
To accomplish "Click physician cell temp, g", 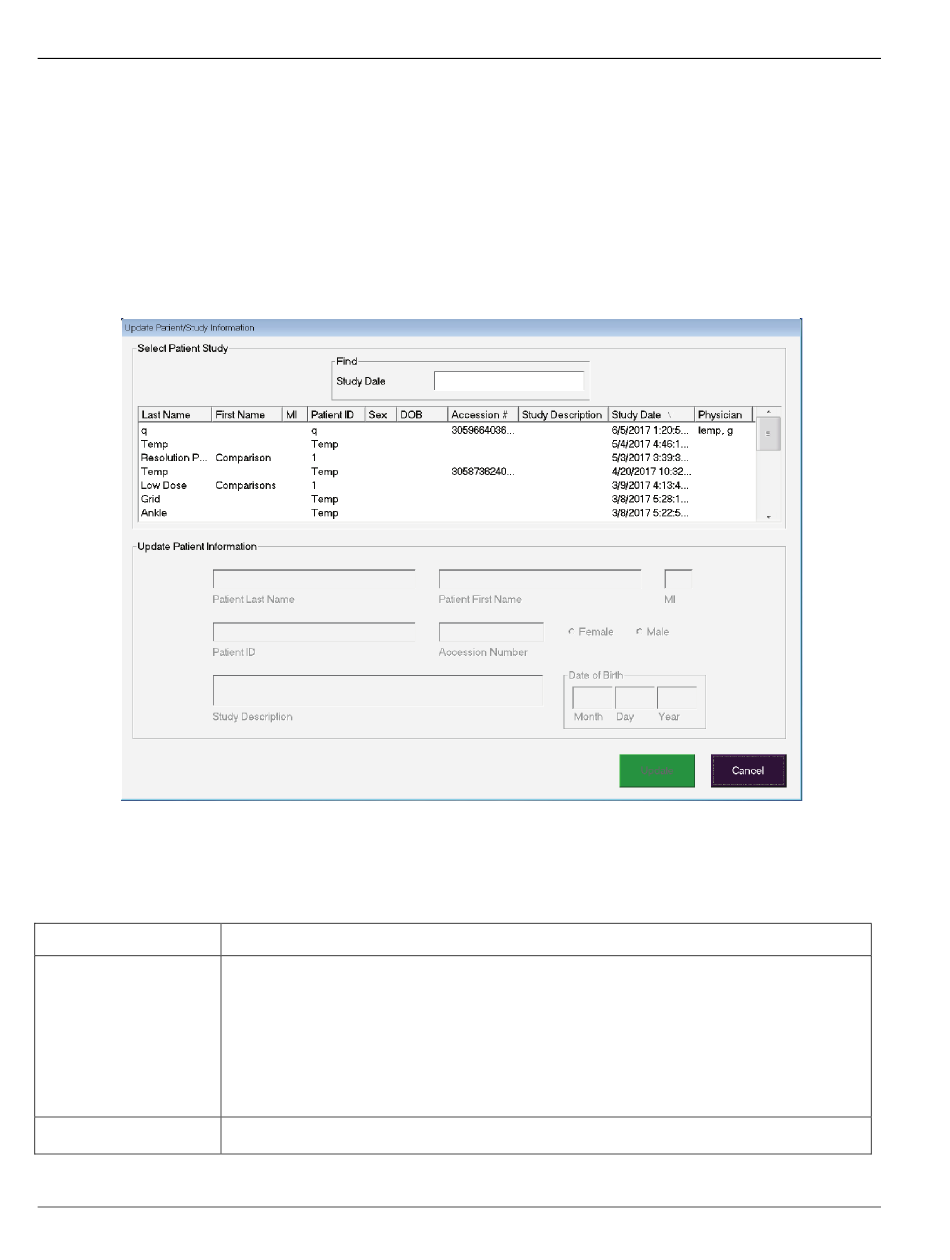I will [x=714, y=429].
